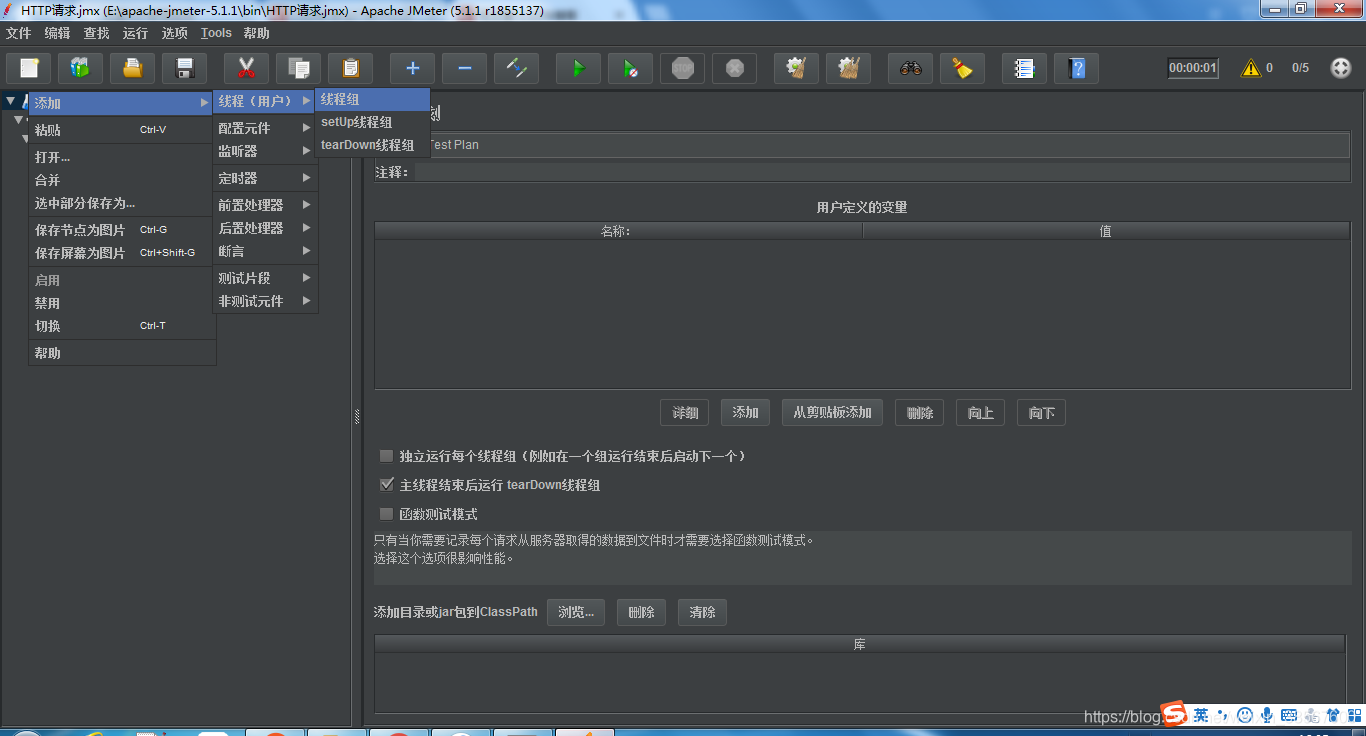Screen dimensions: 1366x736
Task: Click the Paste clipboard icon
Action: click(350, 68)
